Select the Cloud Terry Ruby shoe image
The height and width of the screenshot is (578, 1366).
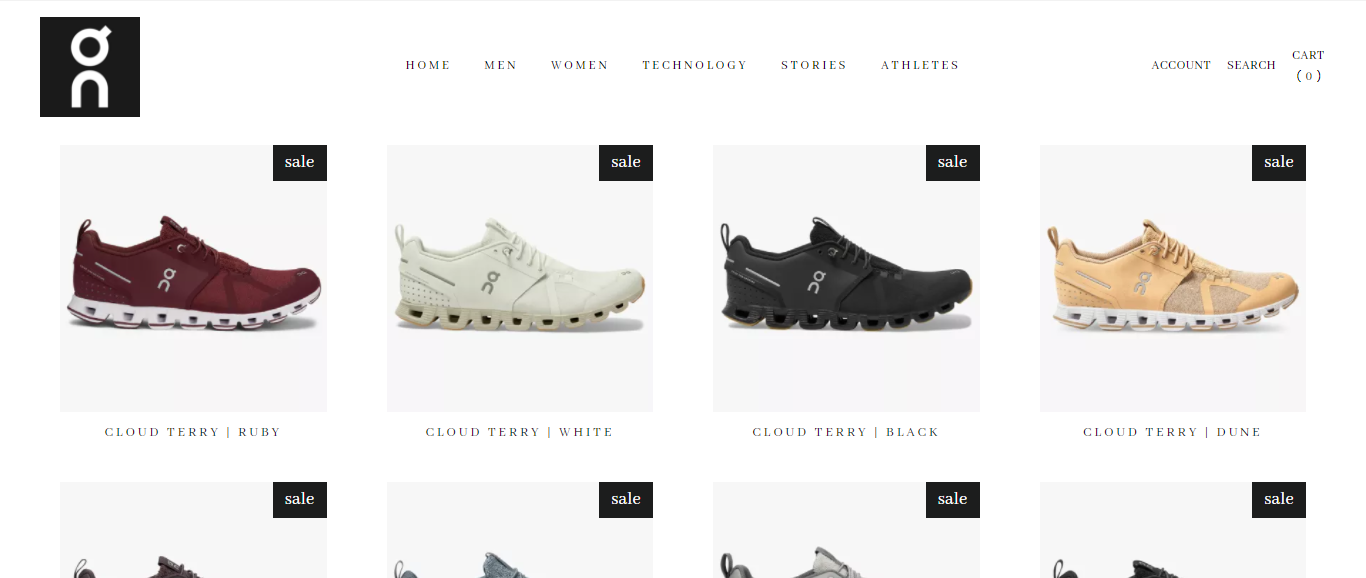click(193, 278)
